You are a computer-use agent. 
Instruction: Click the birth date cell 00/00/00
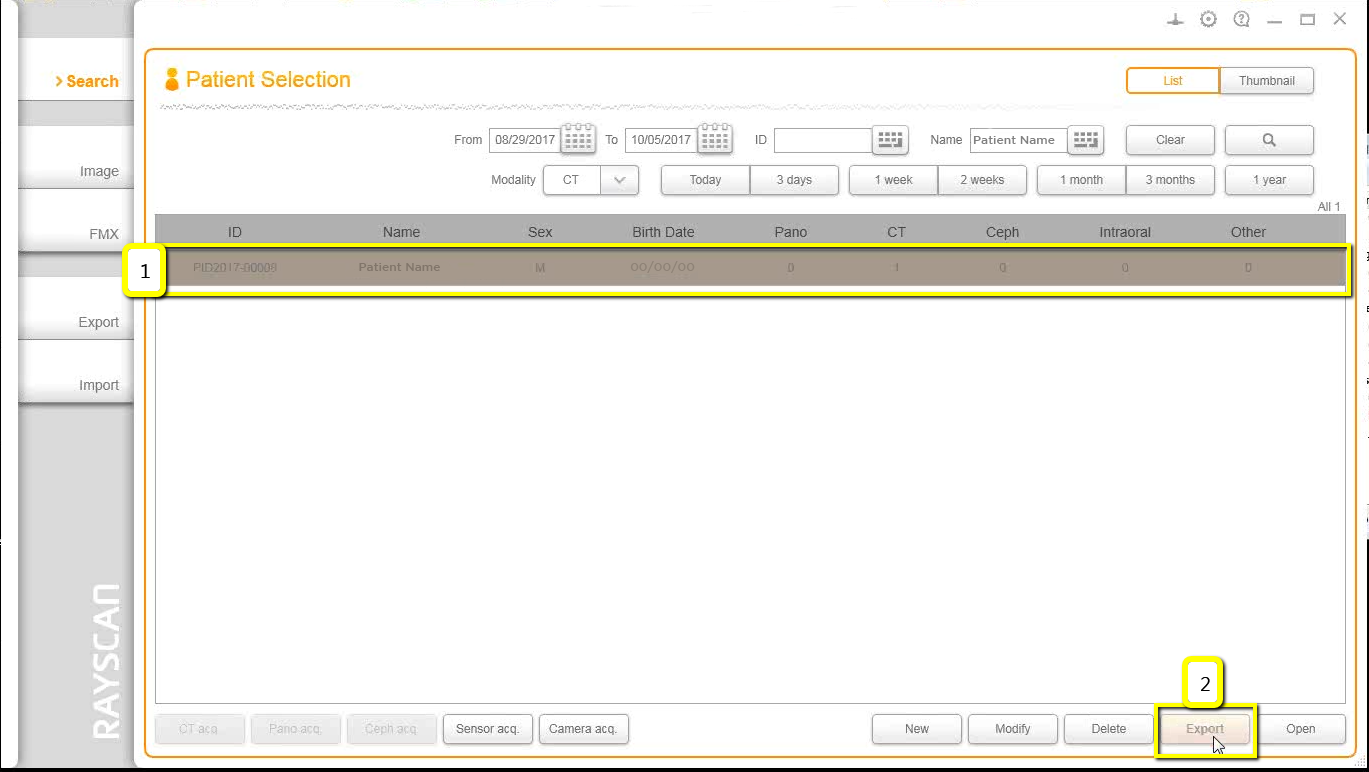662,268
